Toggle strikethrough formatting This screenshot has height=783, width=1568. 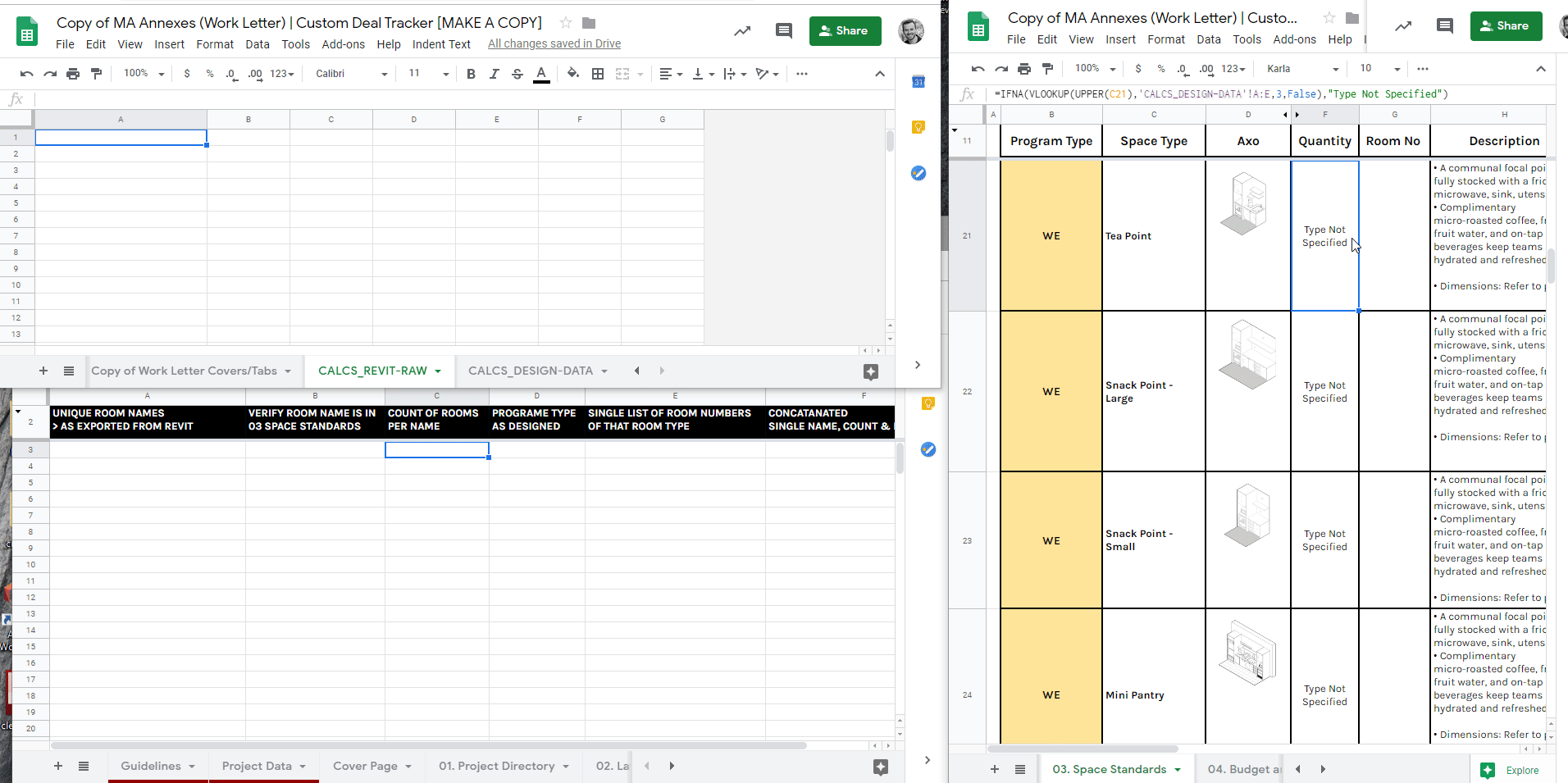517,74
